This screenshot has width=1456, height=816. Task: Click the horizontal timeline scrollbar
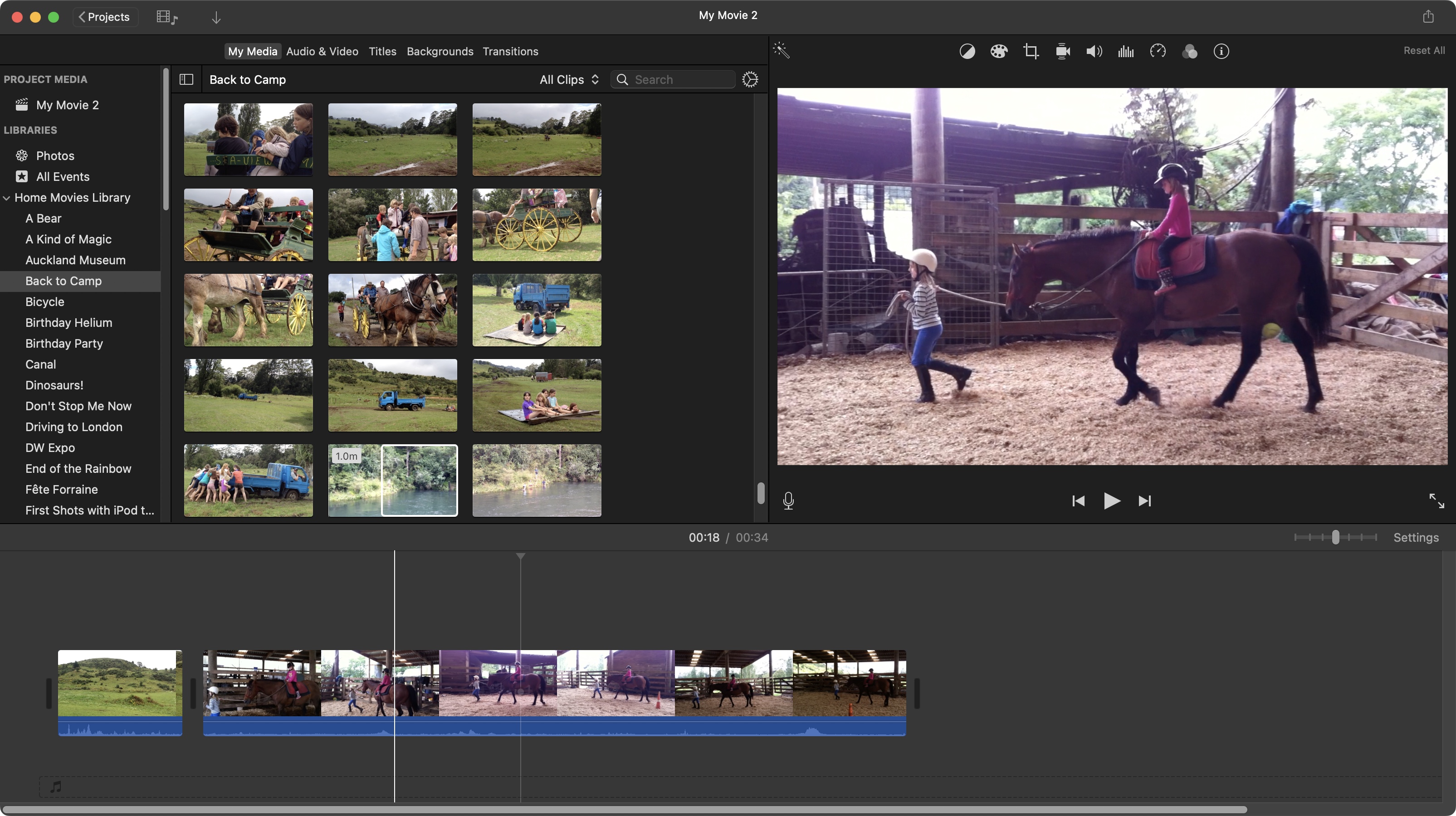click(x=624, y=809)
